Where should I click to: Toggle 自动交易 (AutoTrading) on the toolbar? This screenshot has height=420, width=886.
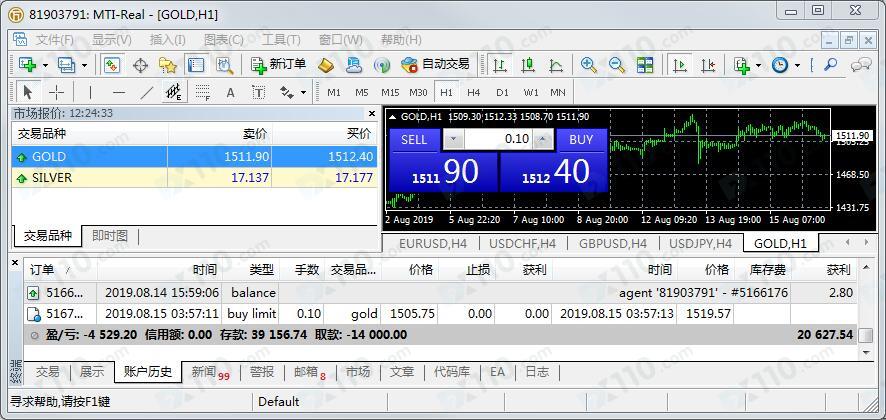click(x=435, y=65)
